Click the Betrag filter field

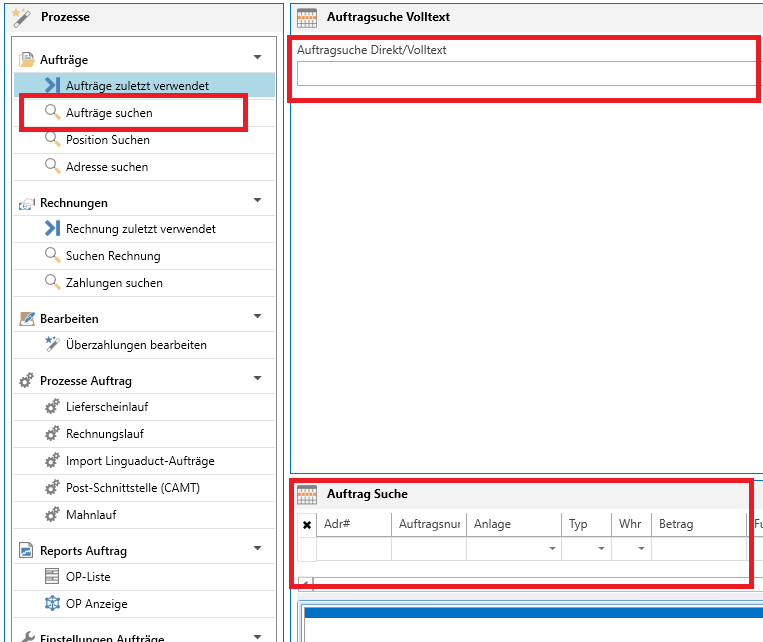click(x=697, y=549)
